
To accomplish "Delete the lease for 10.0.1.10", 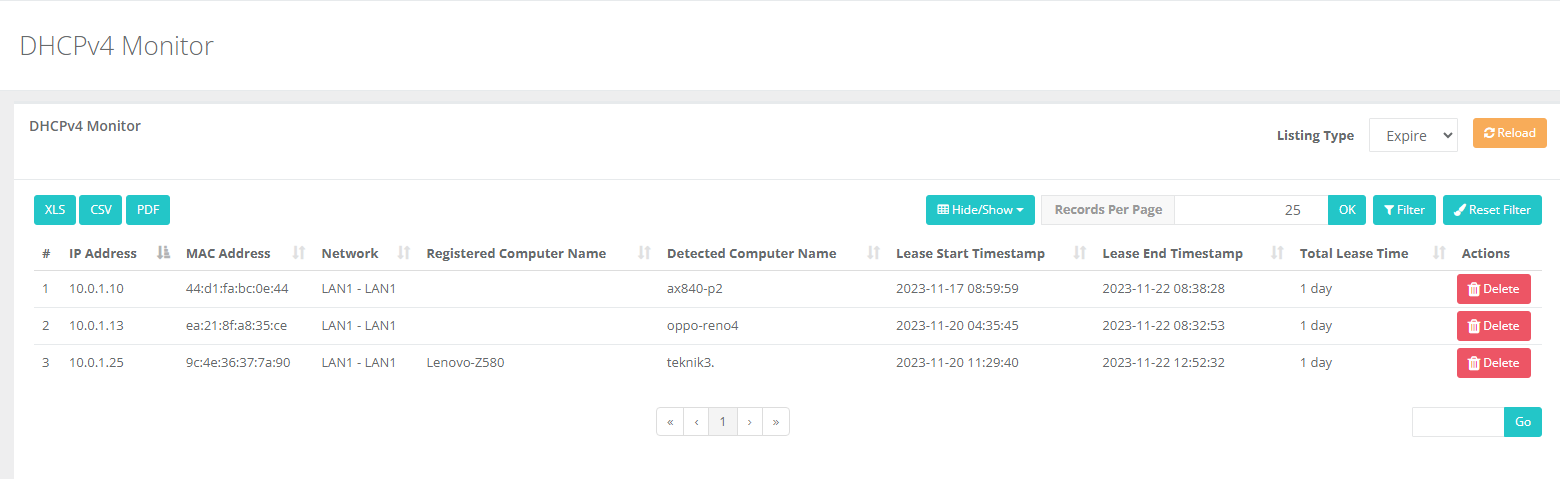I will tap(1493, 289).
